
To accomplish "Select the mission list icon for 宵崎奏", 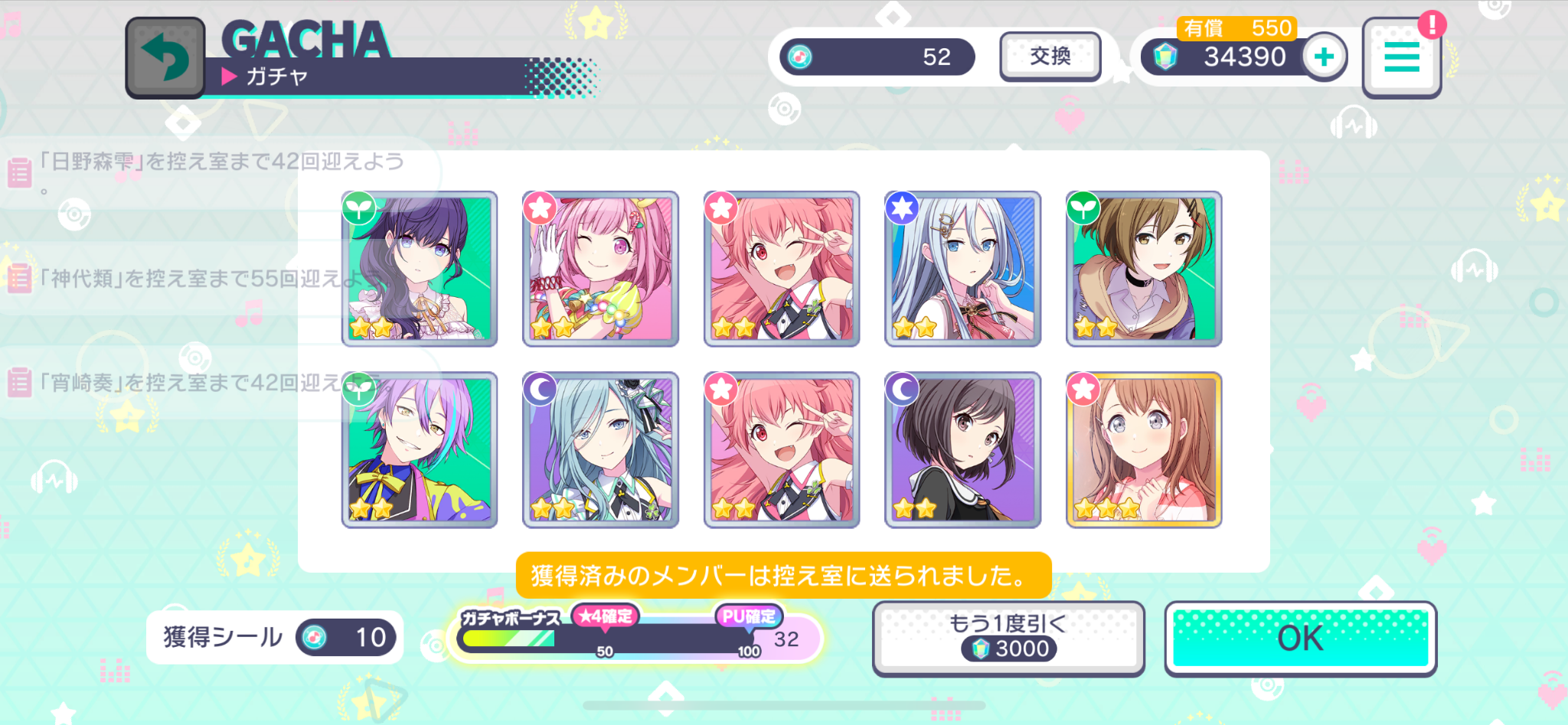I will tap(19, 382).
